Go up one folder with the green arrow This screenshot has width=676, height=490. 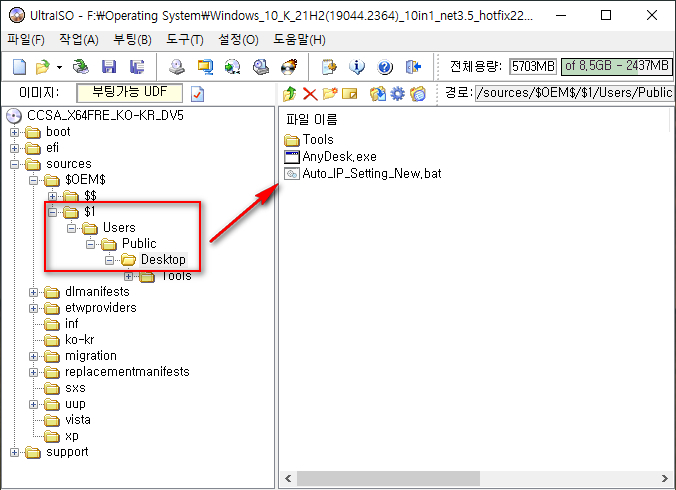(x=290, y=94)
